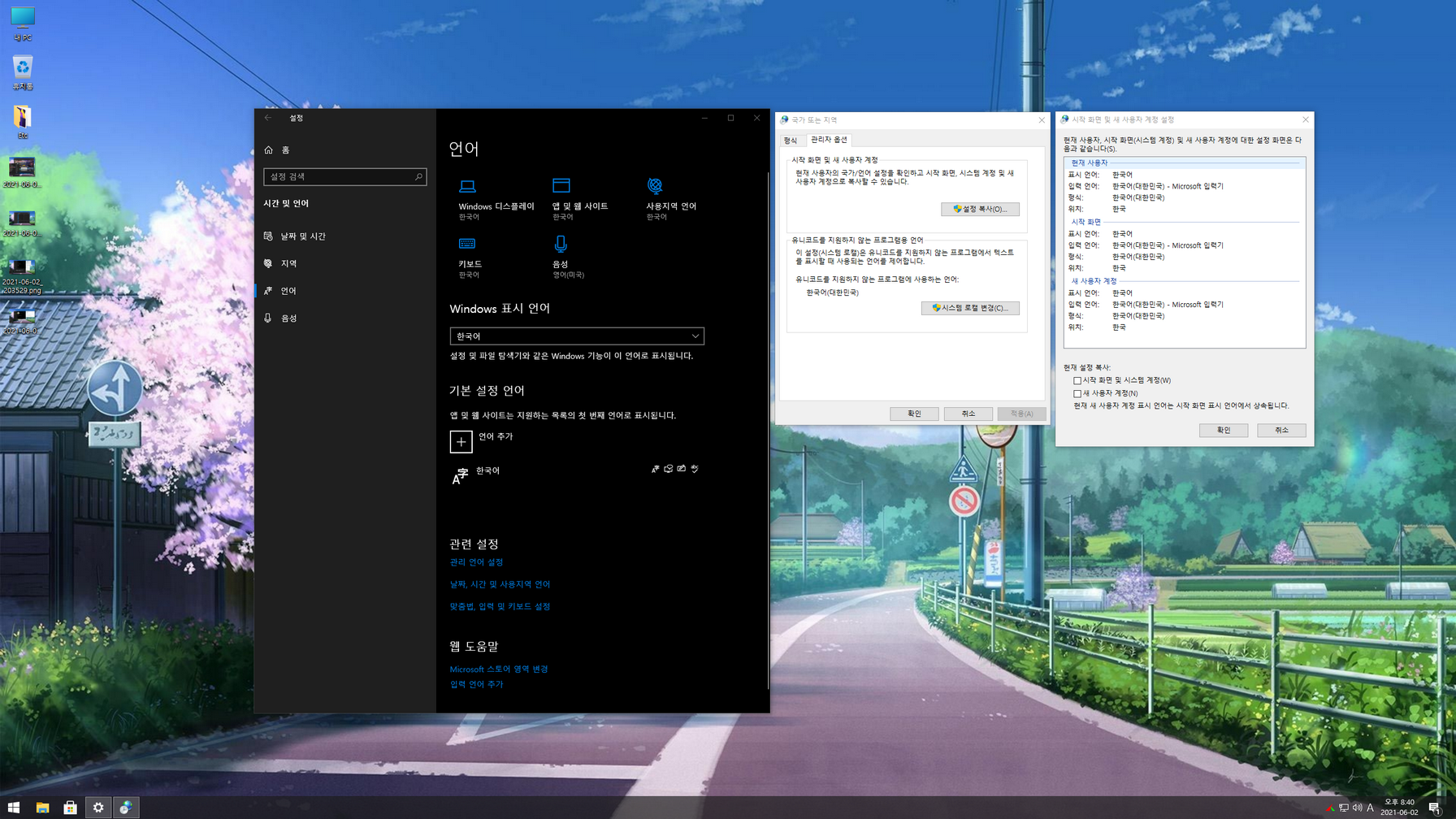Image resolution: width=1456 pixels, height=819 pixels.
Task: Click 확인 in the 시작 화면 및 새 사용자 계정 설정 dialog
Action: pos(1224,430)
